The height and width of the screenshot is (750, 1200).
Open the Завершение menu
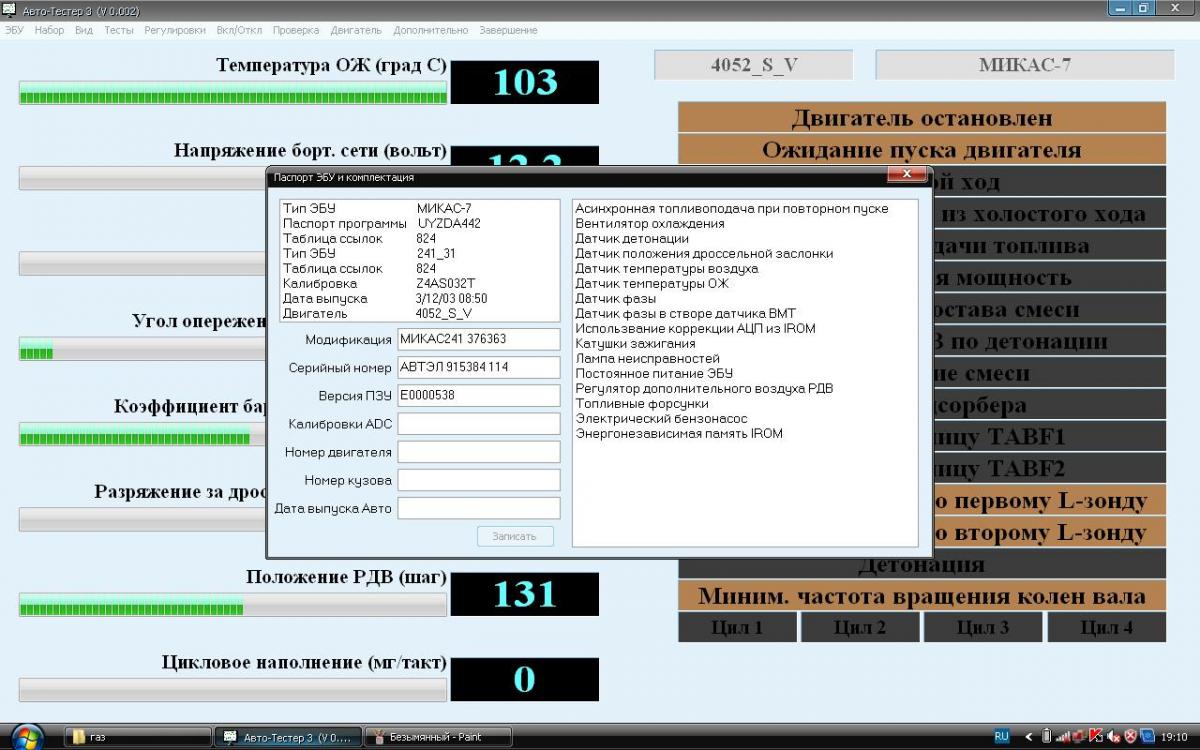pyautogui.click(x=508, y=30)
